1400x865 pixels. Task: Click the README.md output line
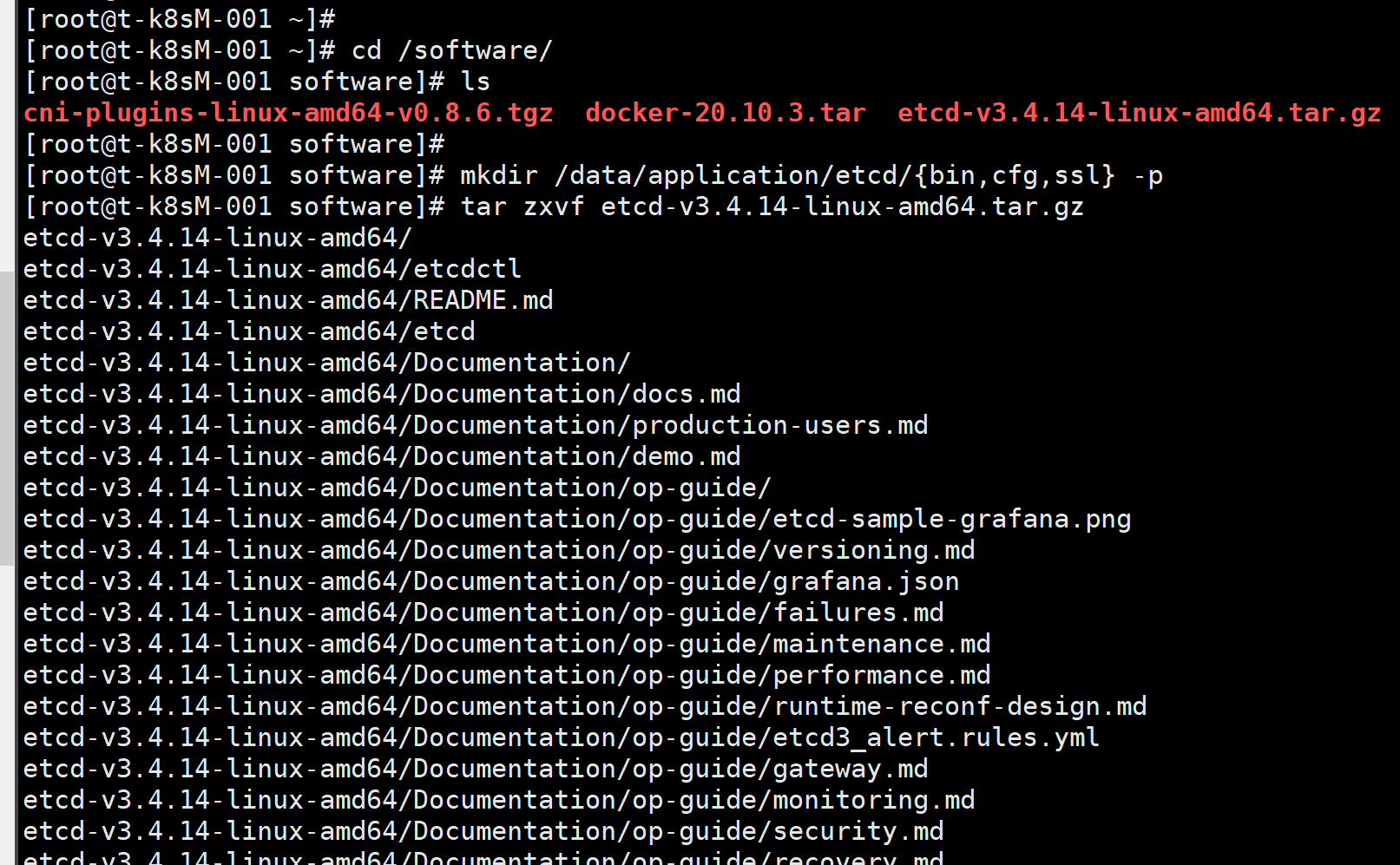click(x=288, y=300)
